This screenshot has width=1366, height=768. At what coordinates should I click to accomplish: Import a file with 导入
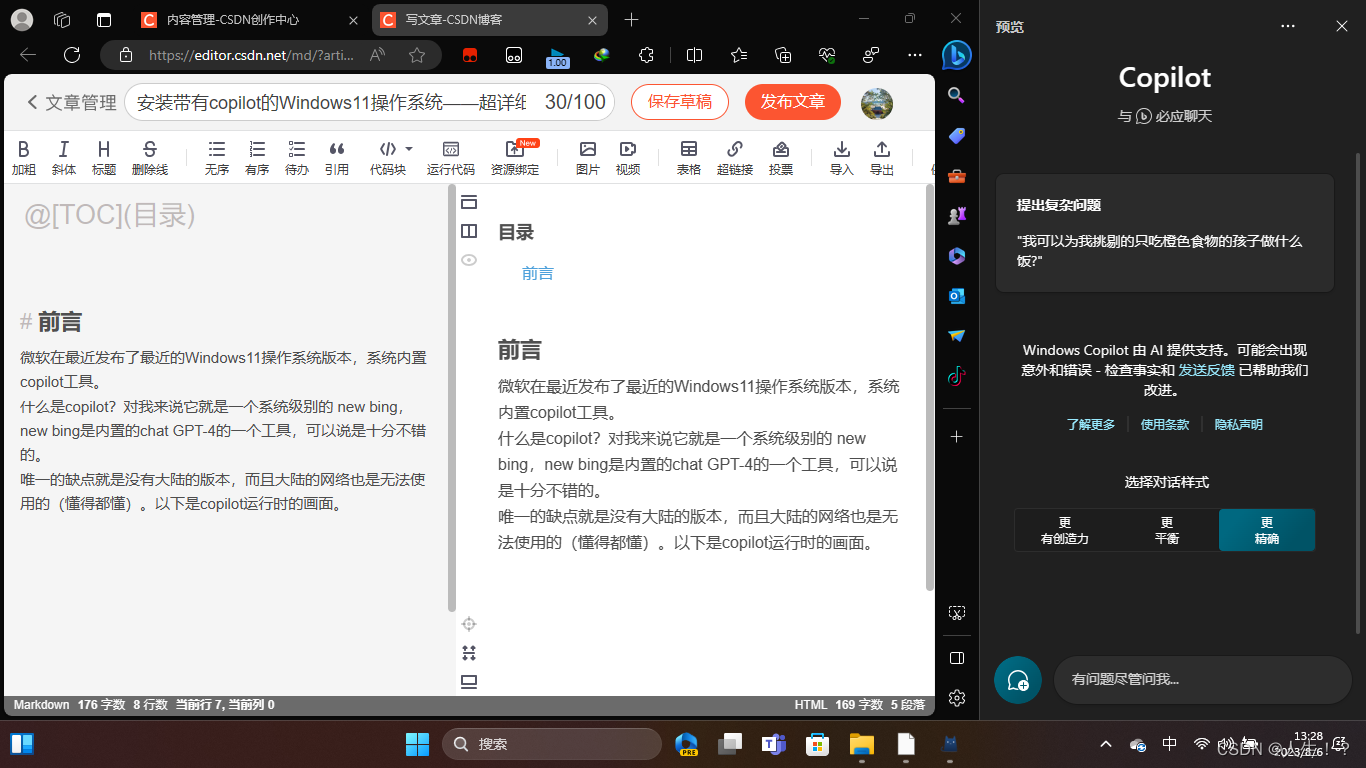(842, 158)
